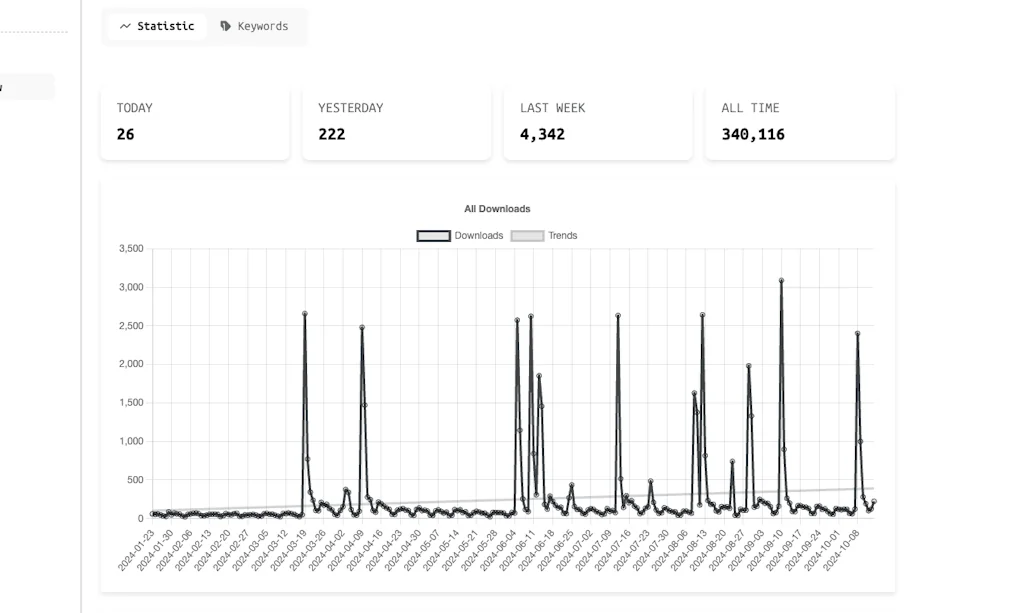This screenshot has width=1024, height=613.
Task: Click the tag icon beside Keywords
Action: [225, 26]
